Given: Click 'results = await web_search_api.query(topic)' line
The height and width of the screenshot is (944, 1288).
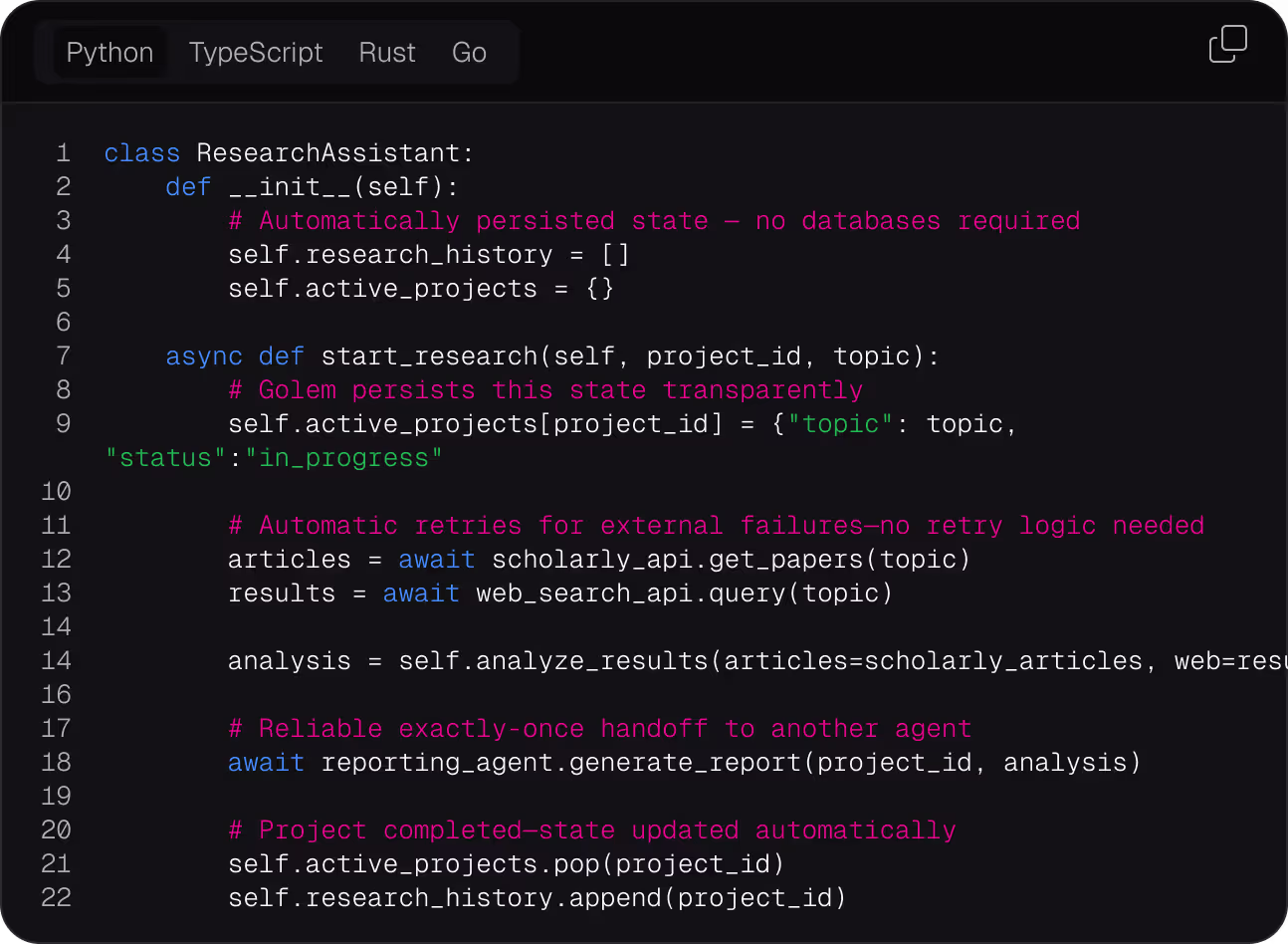Looking at the screenshot, I should coord(560,593).
